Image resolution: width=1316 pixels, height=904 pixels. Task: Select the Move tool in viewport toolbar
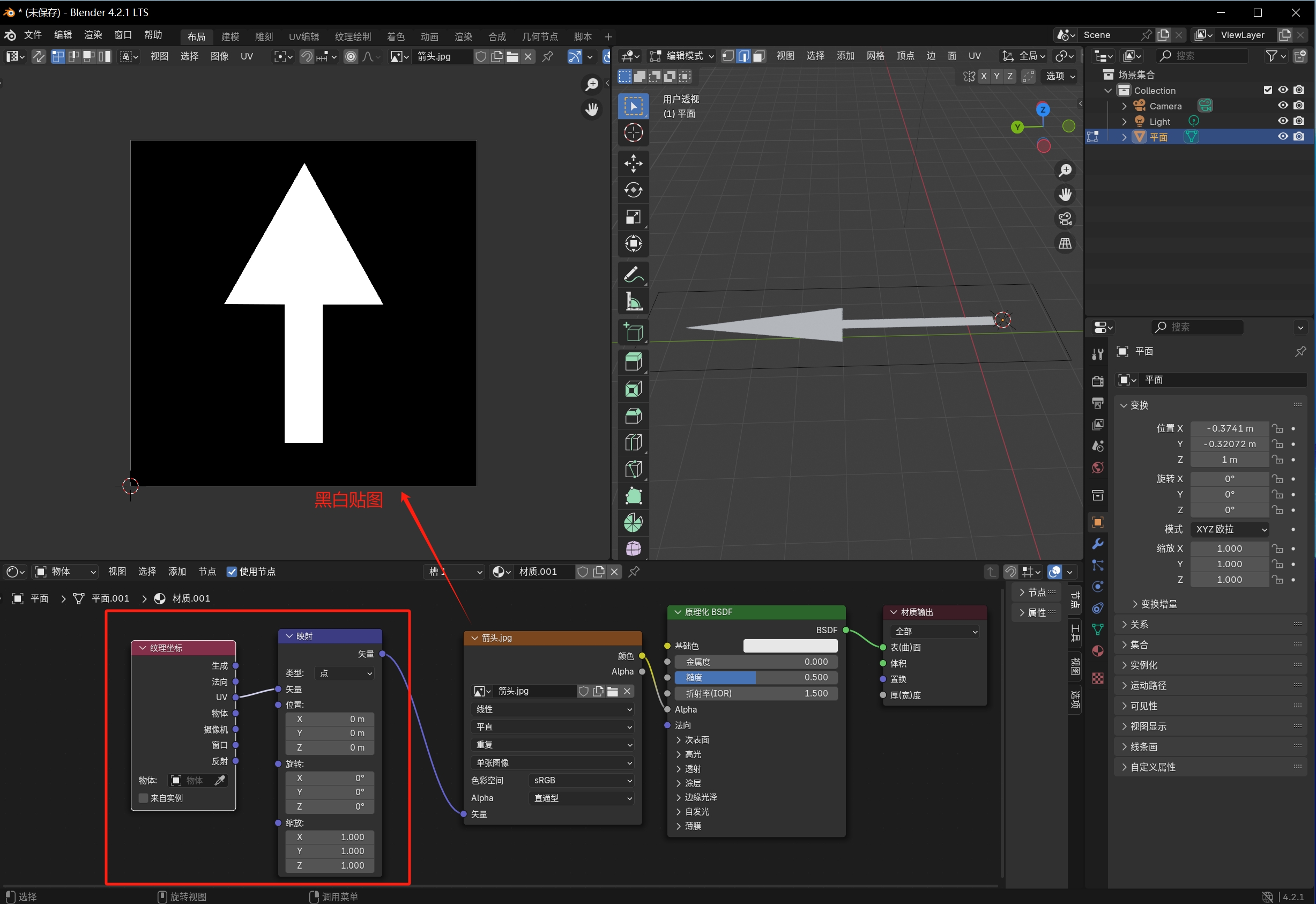point(633,164)
